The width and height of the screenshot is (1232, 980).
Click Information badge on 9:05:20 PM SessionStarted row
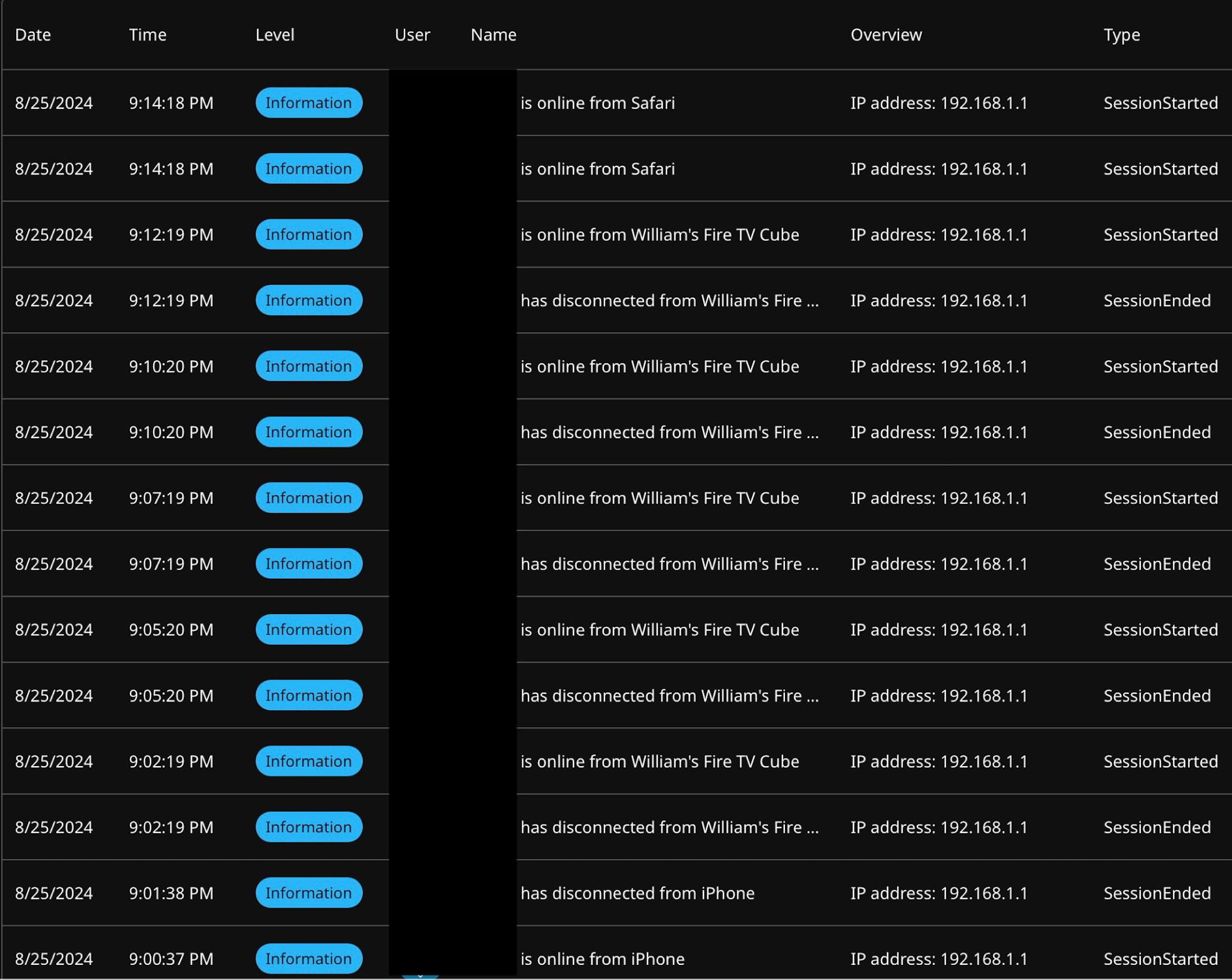[308, 629]
